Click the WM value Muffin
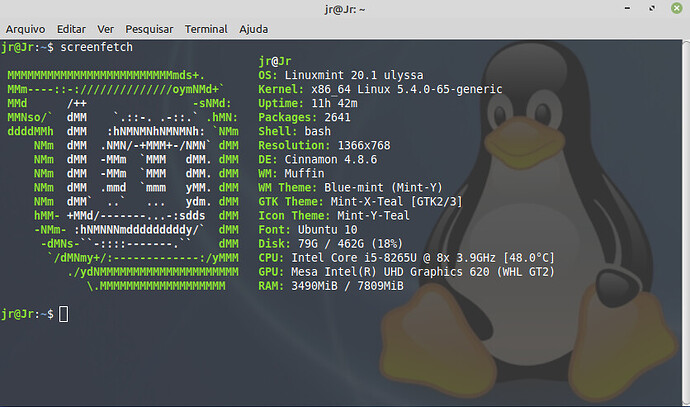690x407 pixels. pyautogui.click(x=304, y=174)
